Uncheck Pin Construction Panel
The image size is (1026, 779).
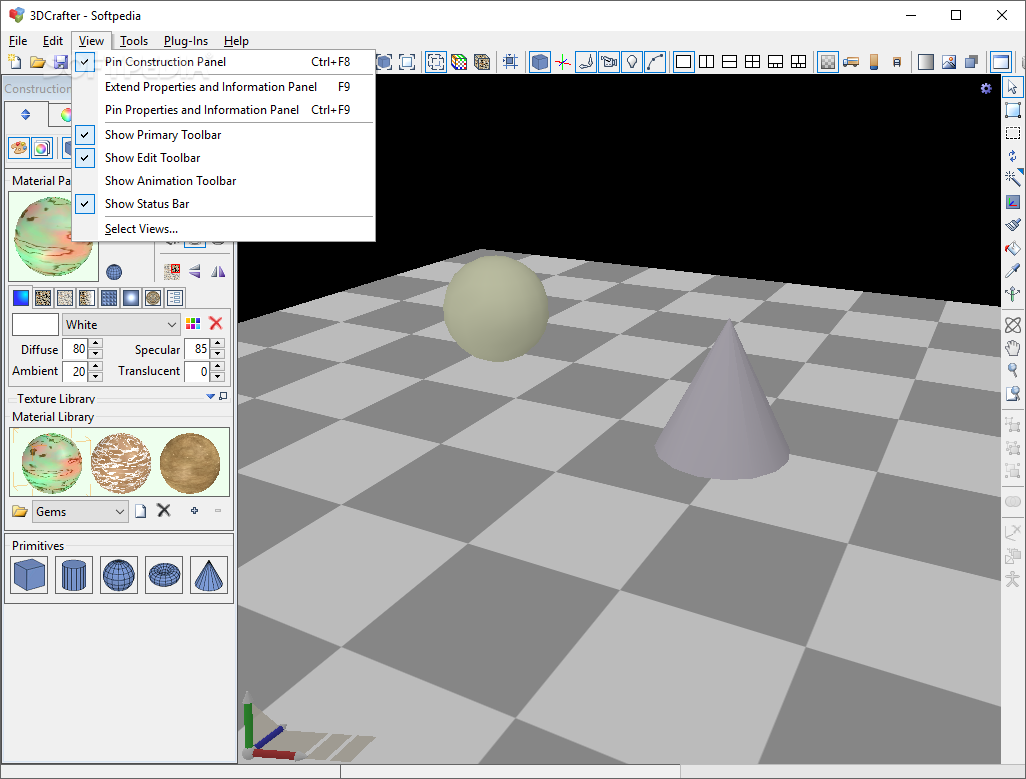point(223,61)
